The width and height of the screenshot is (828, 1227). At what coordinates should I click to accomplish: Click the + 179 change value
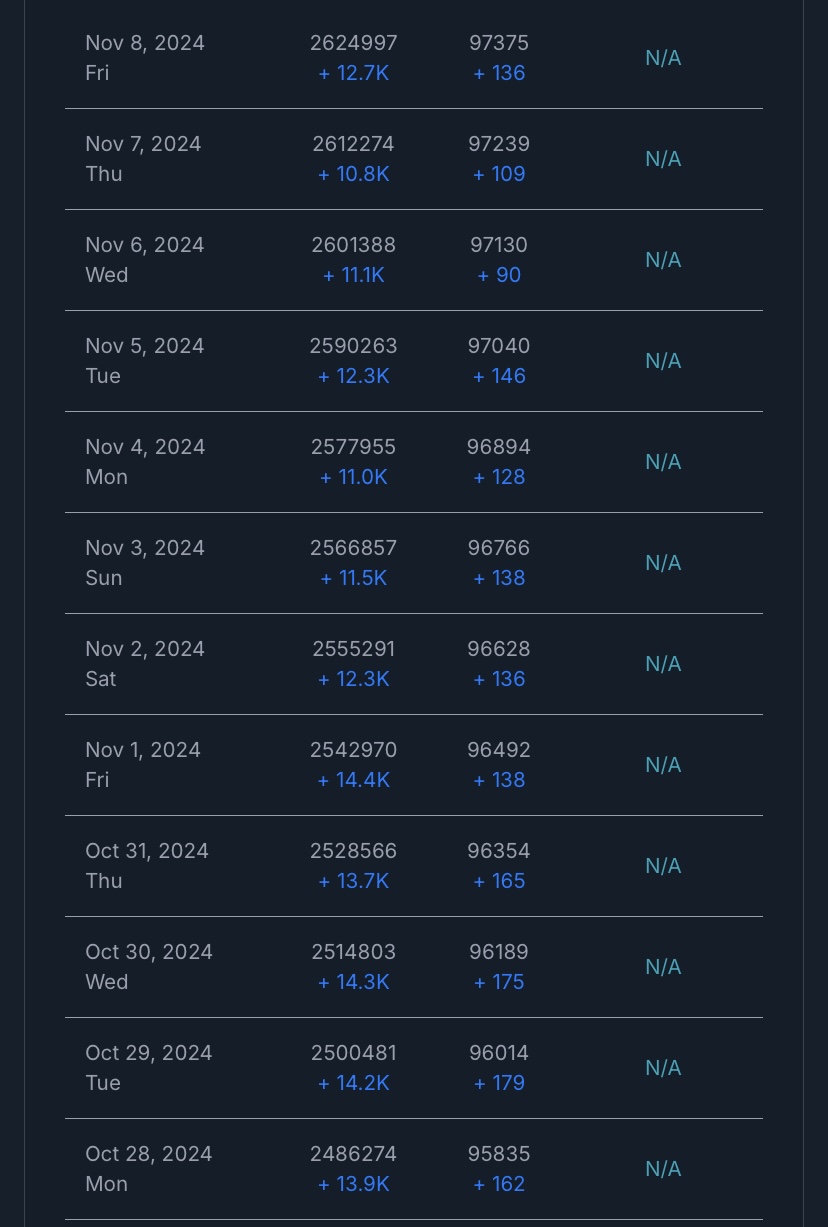tap(499, 1083)
